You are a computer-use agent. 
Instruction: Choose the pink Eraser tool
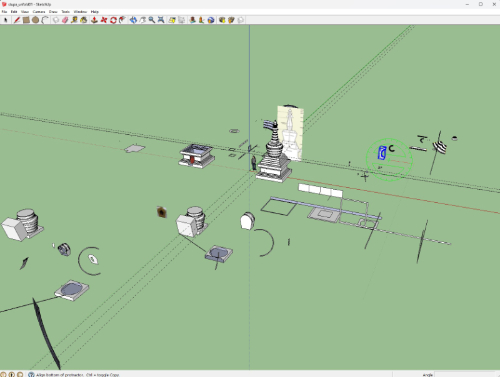click(x=65, y=20)
